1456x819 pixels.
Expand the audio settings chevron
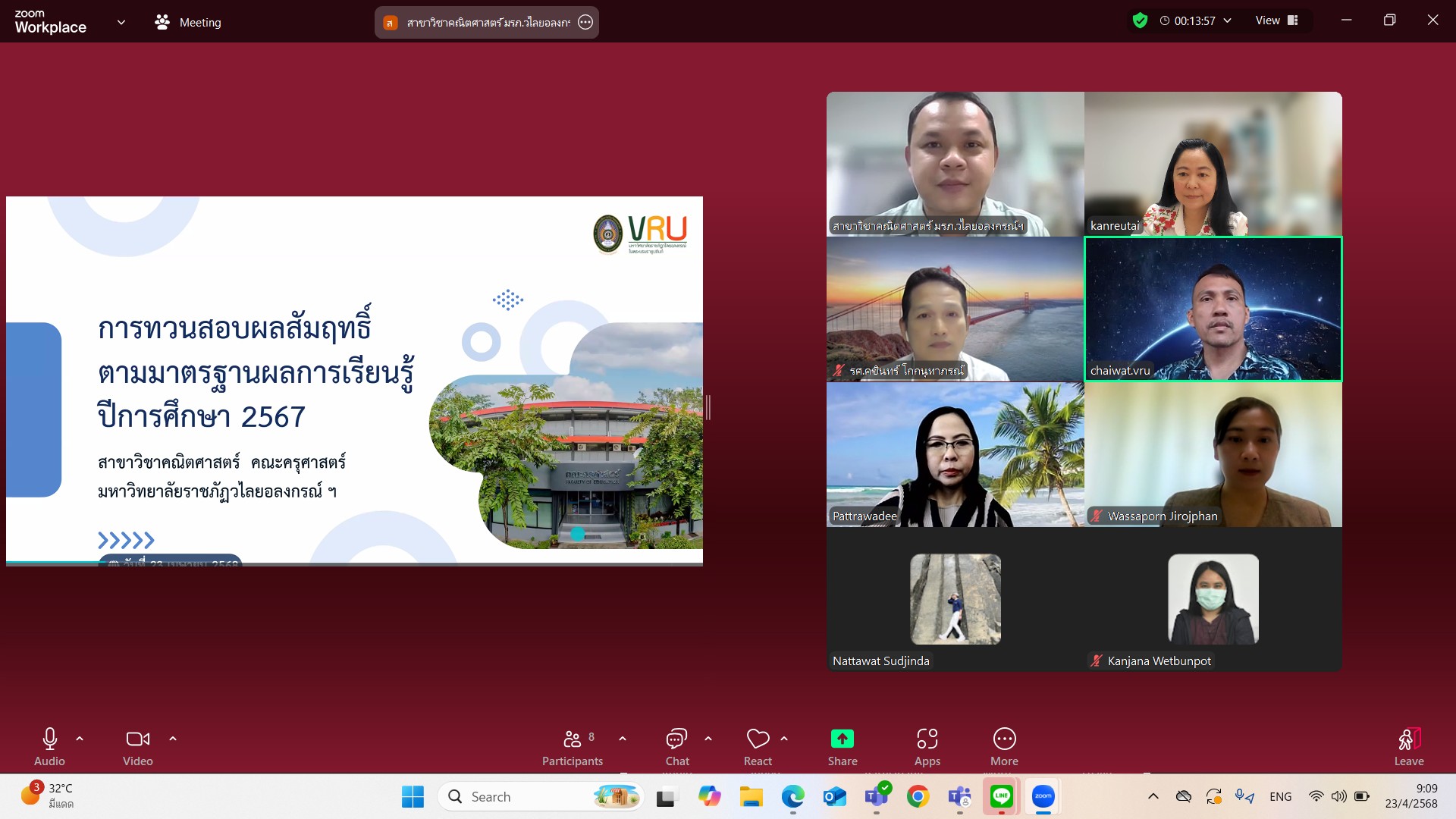(79, 738)
